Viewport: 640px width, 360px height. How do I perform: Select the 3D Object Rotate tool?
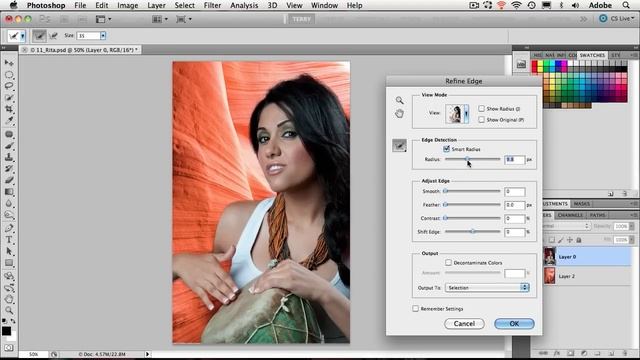tap(9, 276)
